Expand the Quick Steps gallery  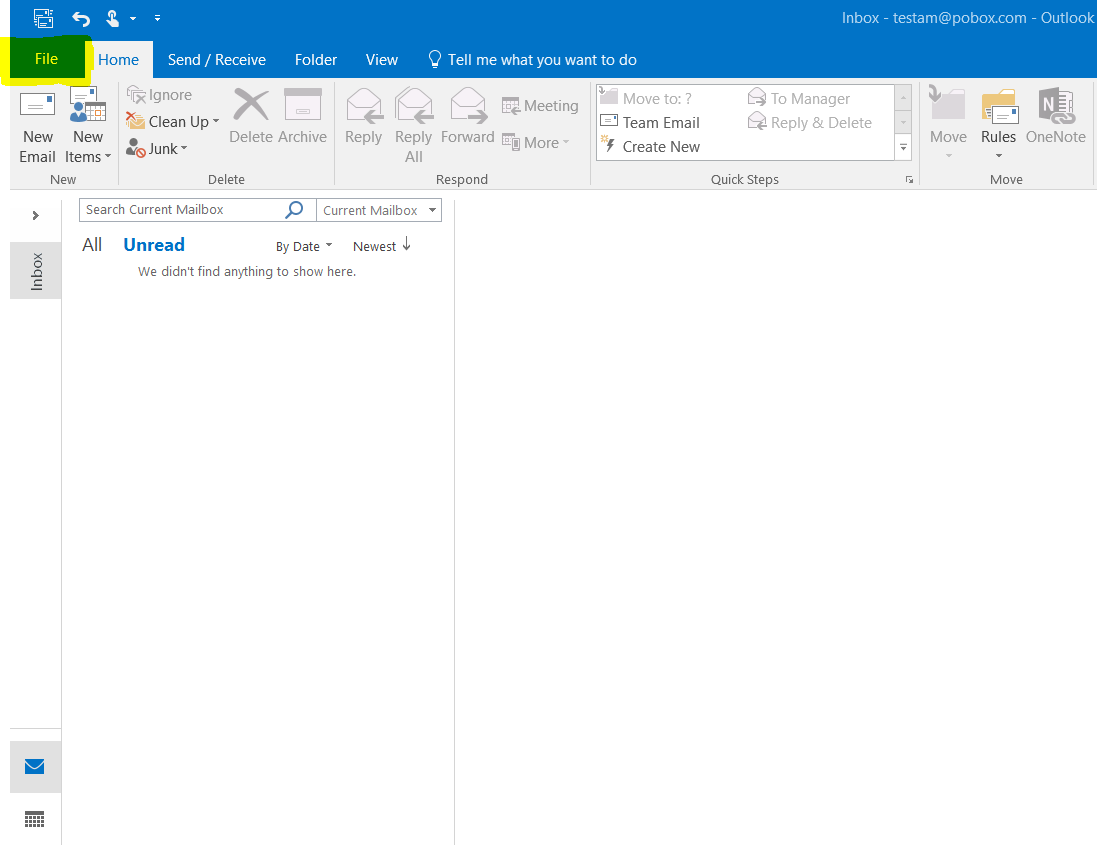[x=903, y=148]
